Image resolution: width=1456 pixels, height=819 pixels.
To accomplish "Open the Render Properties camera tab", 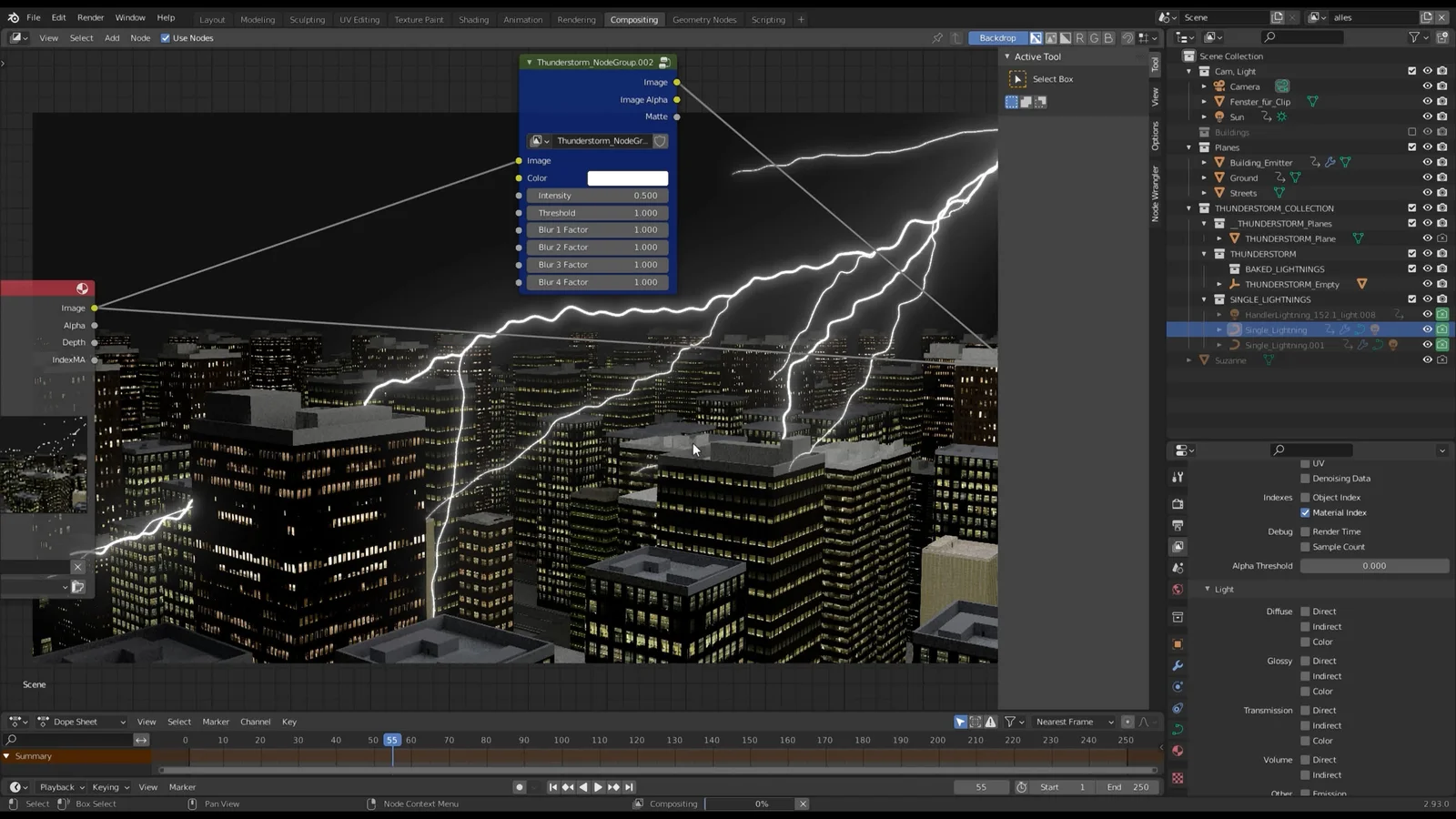I will point(1178,505).
